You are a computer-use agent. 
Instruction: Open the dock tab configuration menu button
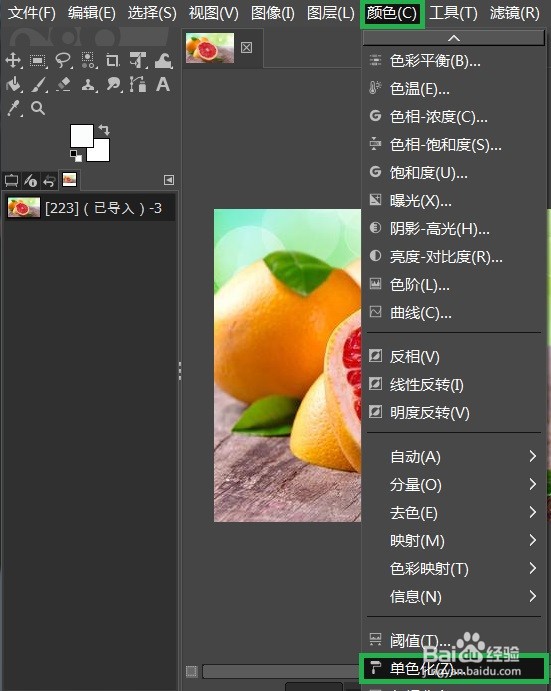click(169, 180)
